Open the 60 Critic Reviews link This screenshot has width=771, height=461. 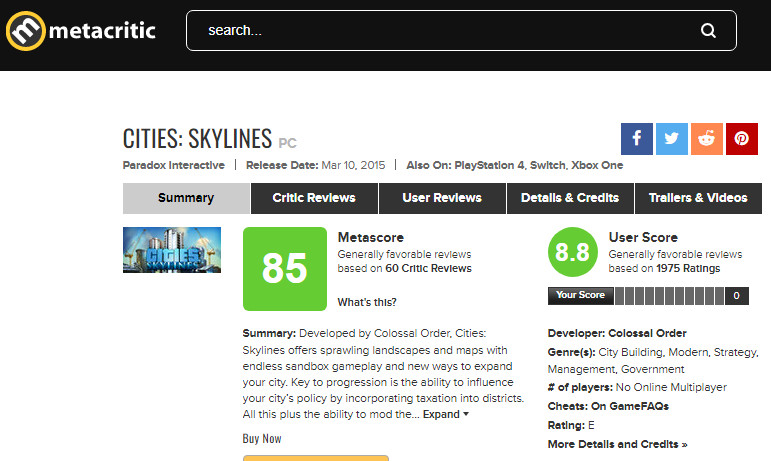(x=428, y=268)
